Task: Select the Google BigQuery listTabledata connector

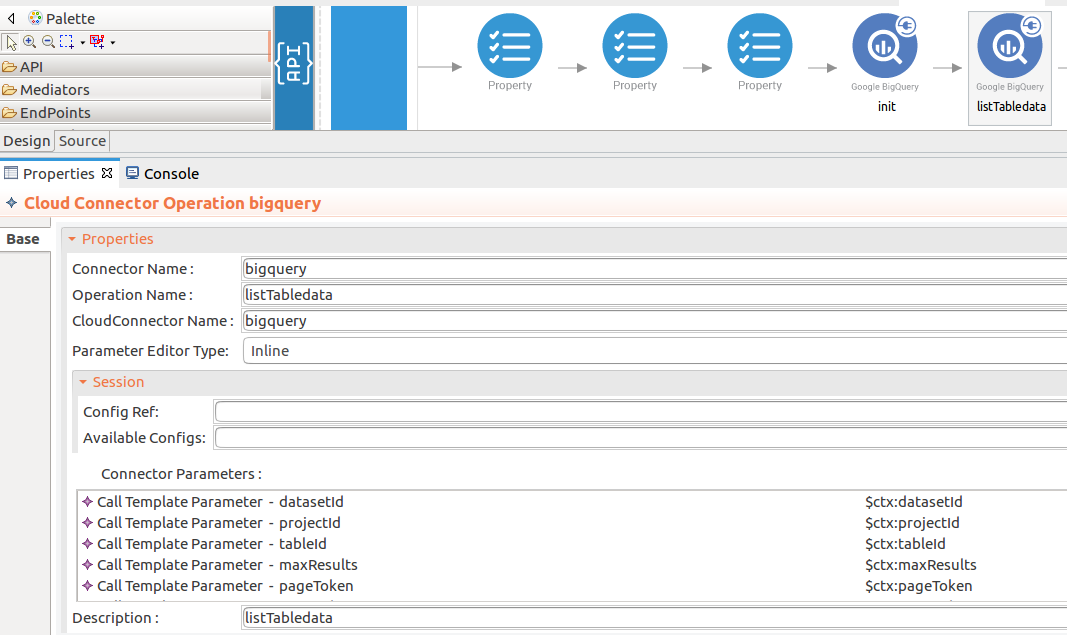Action: pyautogui.click(x=1011, y=68)
